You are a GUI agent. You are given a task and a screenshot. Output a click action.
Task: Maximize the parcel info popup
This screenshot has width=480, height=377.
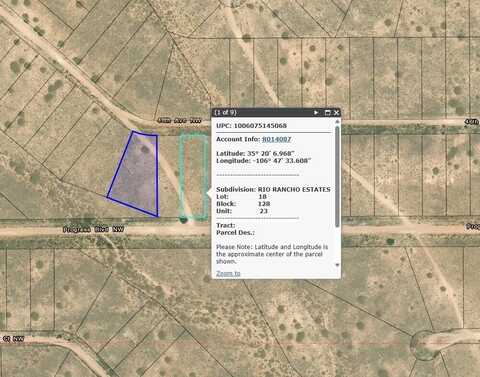click(328, 113)
